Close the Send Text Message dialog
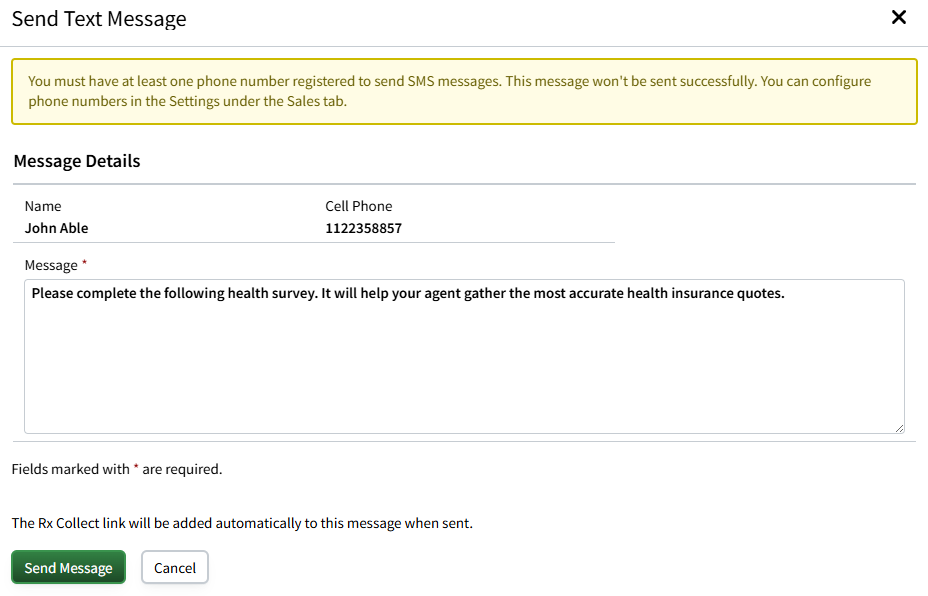Viewport: 928px width, 596px height. tap(898, 17)
